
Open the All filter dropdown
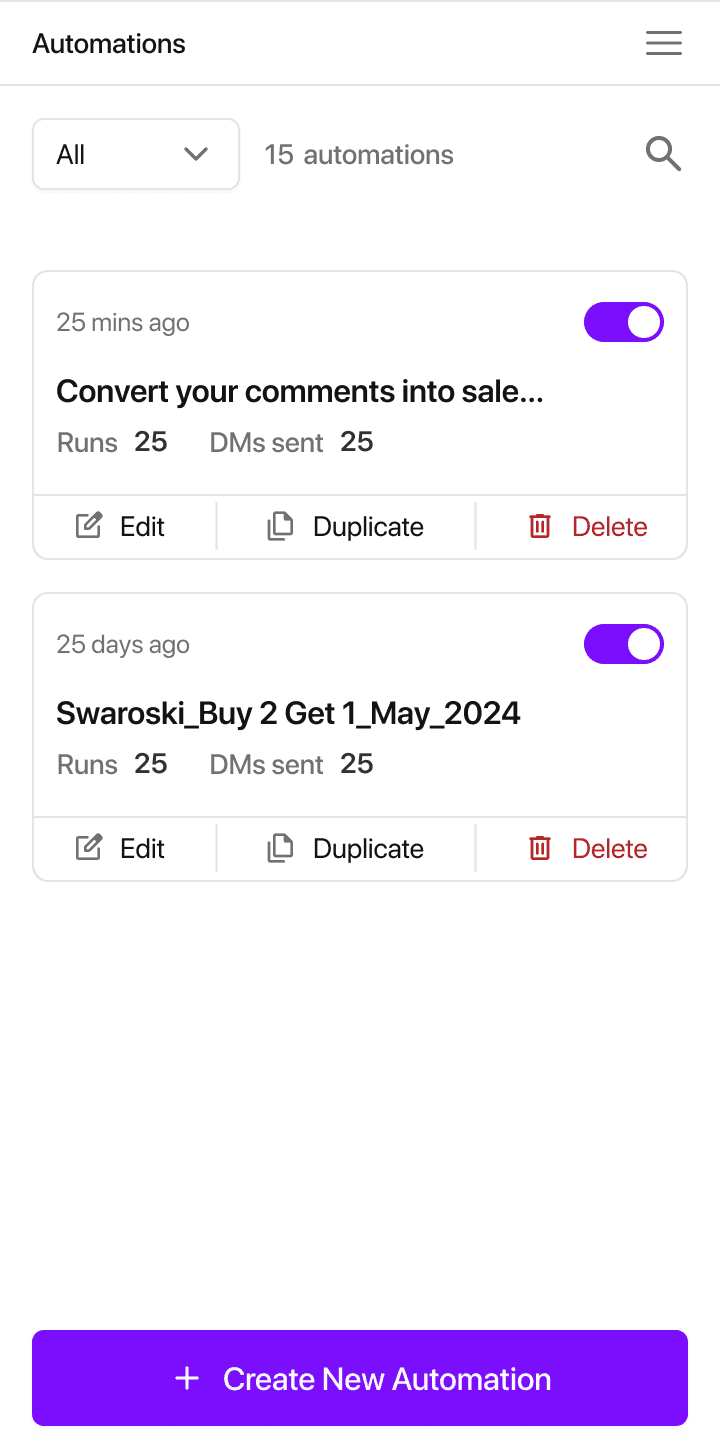(x=136, y=154)
